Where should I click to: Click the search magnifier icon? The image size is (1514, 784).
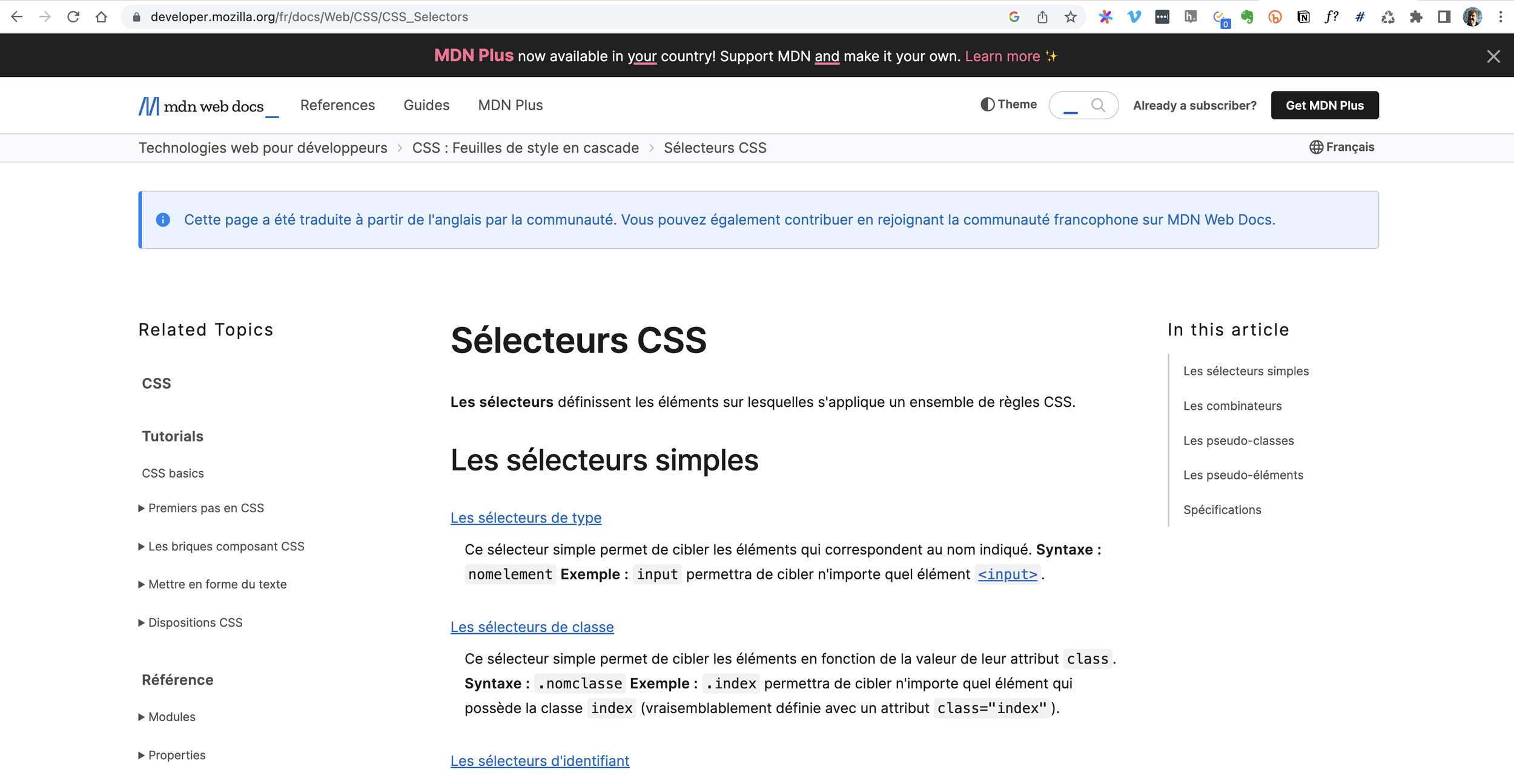[x=1098, y=105]
